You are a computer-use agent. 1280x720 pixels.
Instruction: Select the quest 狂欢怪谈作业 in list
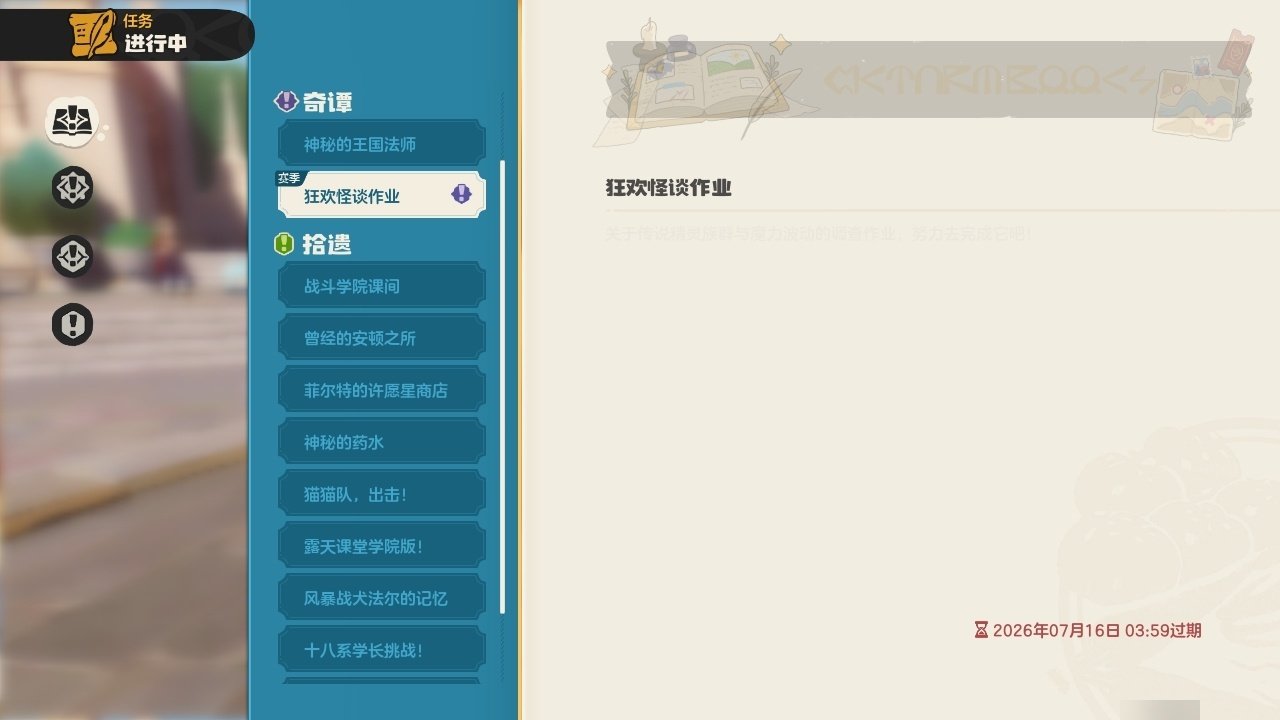click(x=381, y=195)
